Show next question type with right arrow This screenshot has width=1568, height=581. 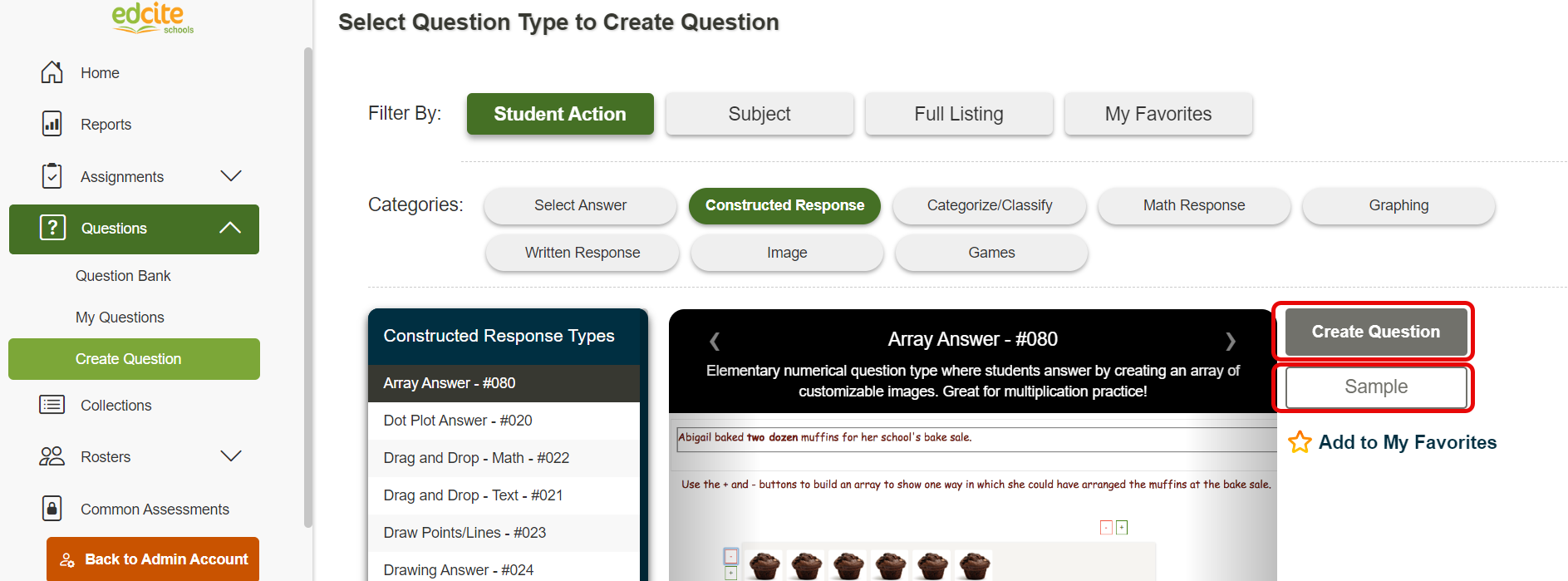tap(1231, 341)
